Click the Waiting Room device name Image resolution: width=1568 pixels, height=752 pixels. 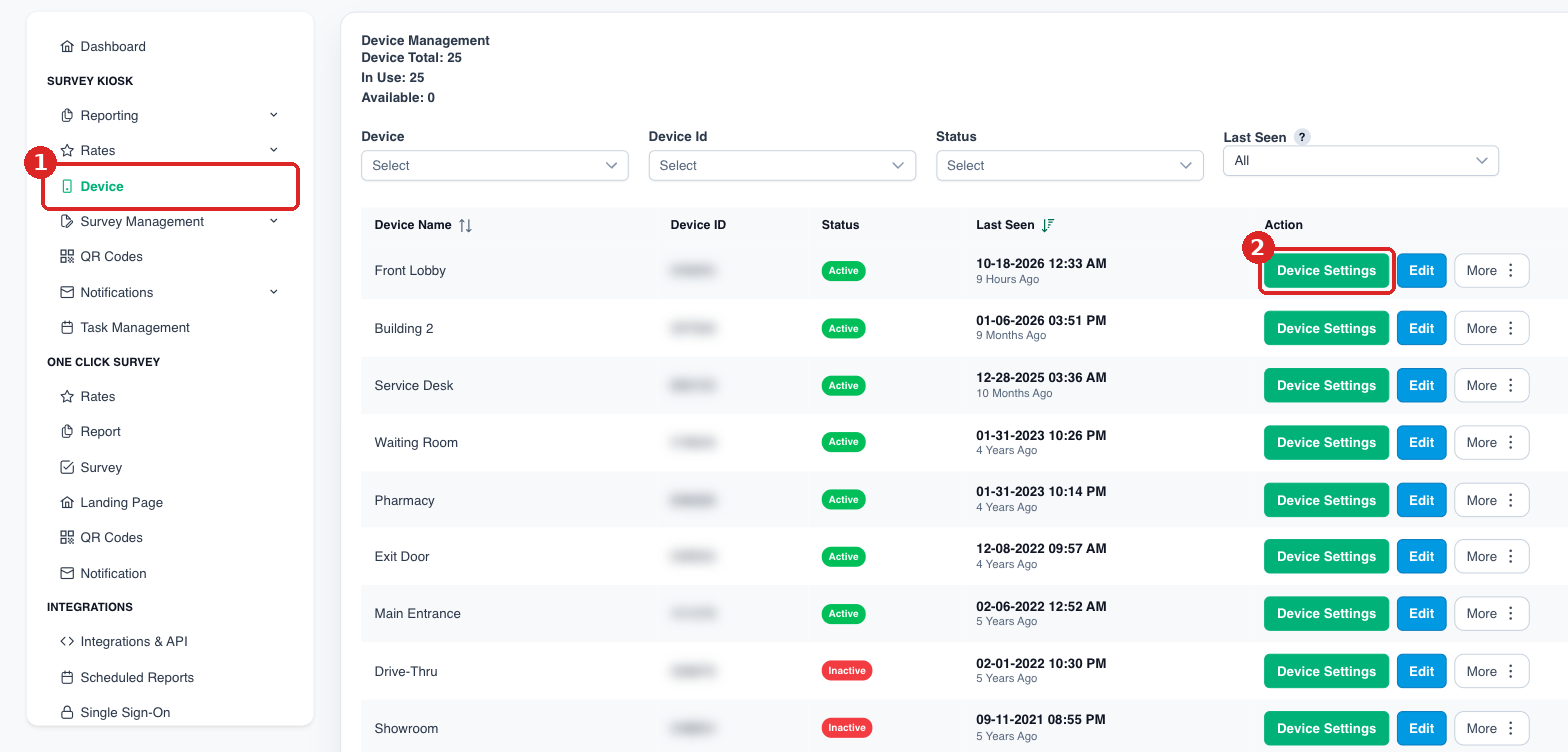(416, 443)
